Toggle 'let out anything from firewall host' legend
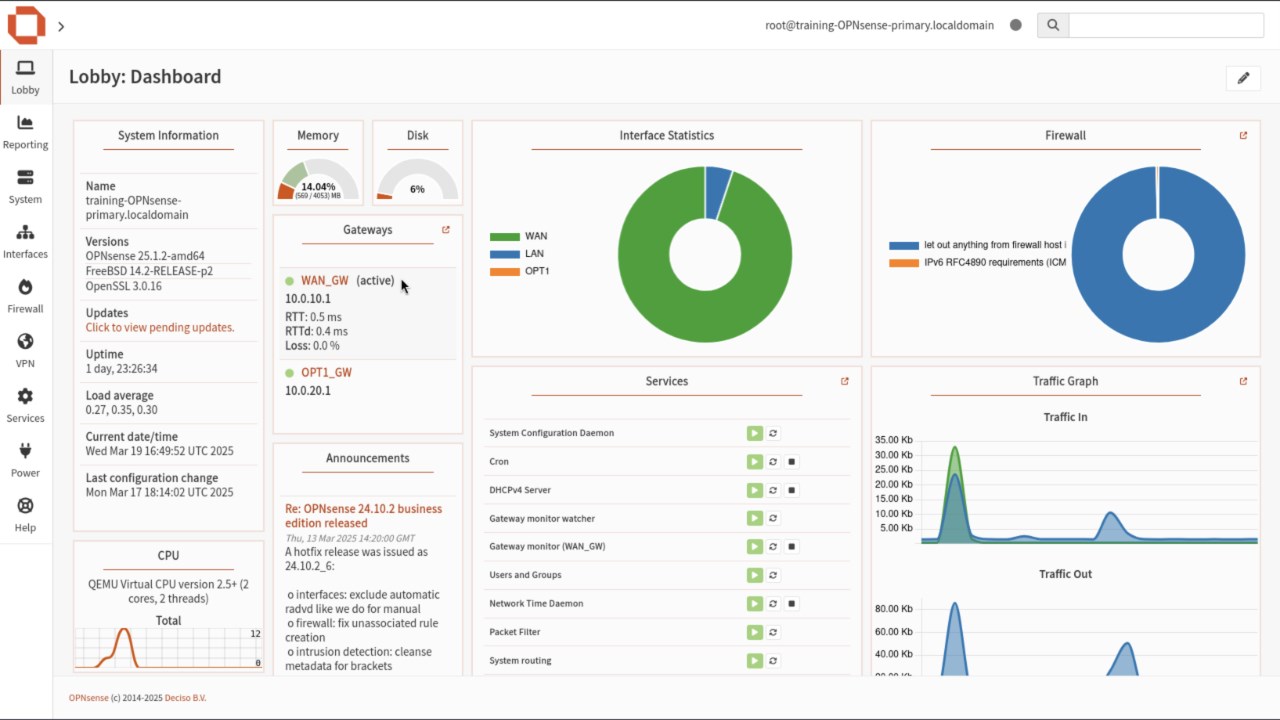 [x=978, y=245]
